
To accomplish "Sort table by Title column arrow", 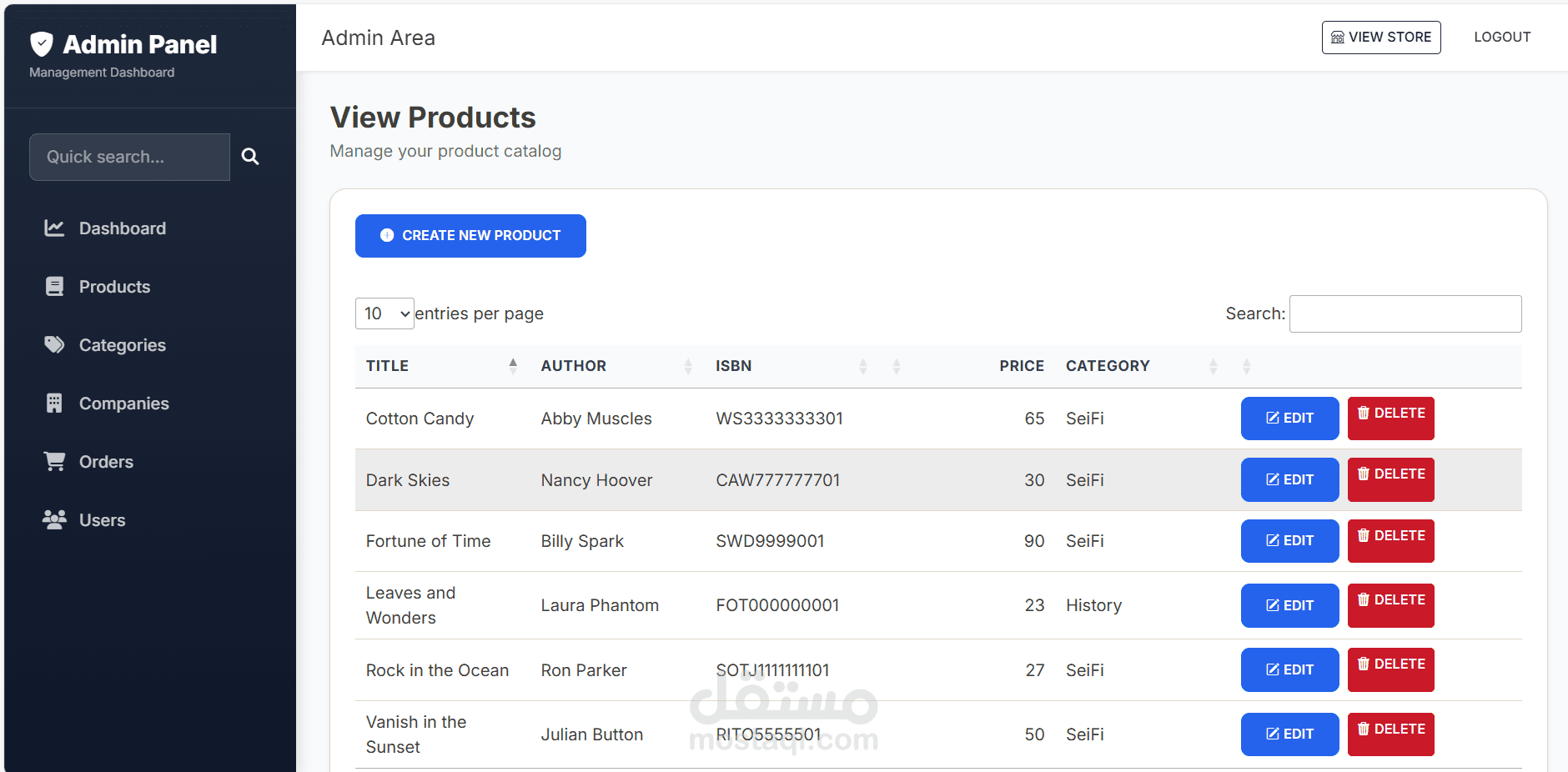I will [x=513, y=365].
